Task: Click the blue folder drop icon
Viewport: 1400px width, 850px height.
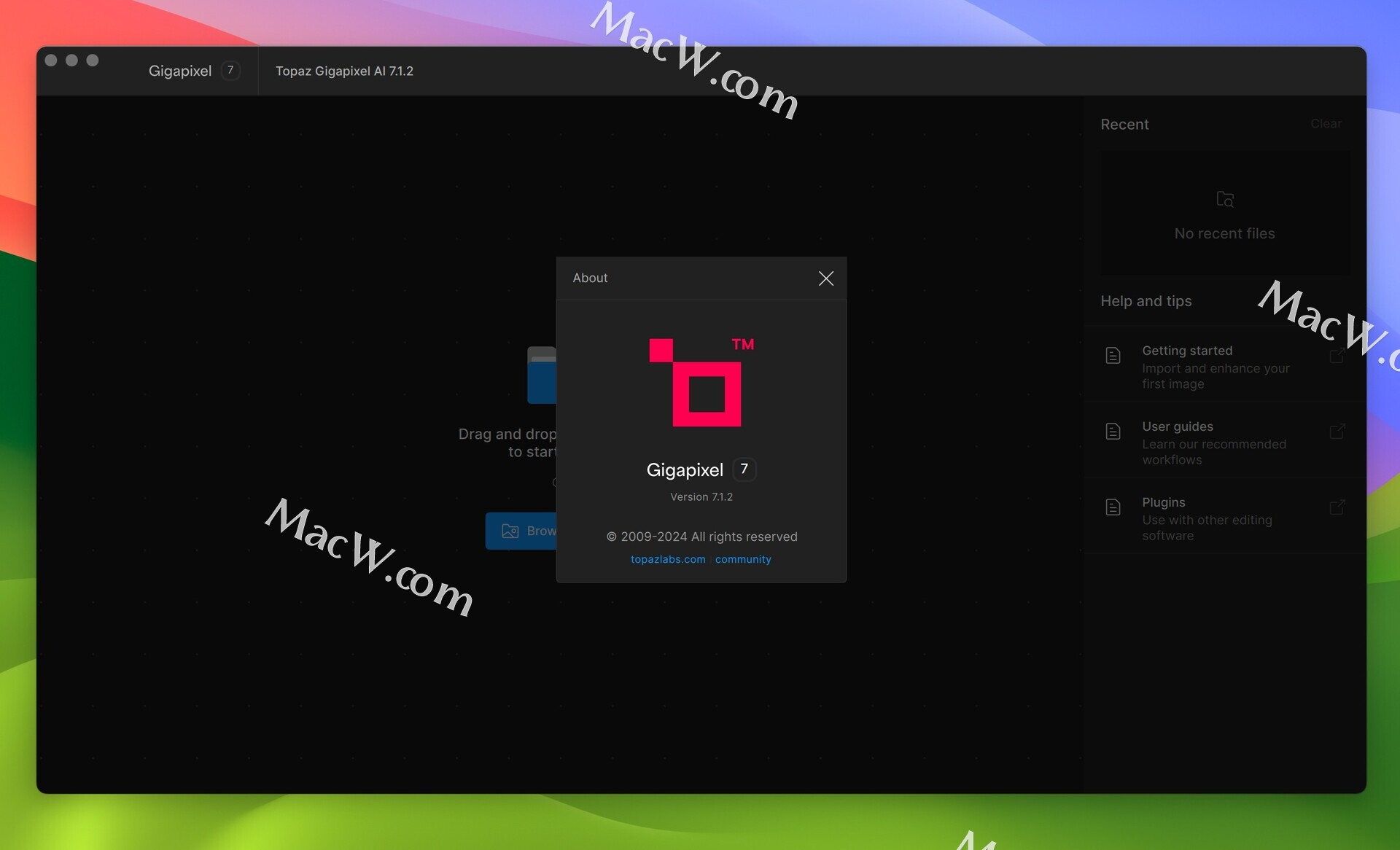Action: [542, 375]
